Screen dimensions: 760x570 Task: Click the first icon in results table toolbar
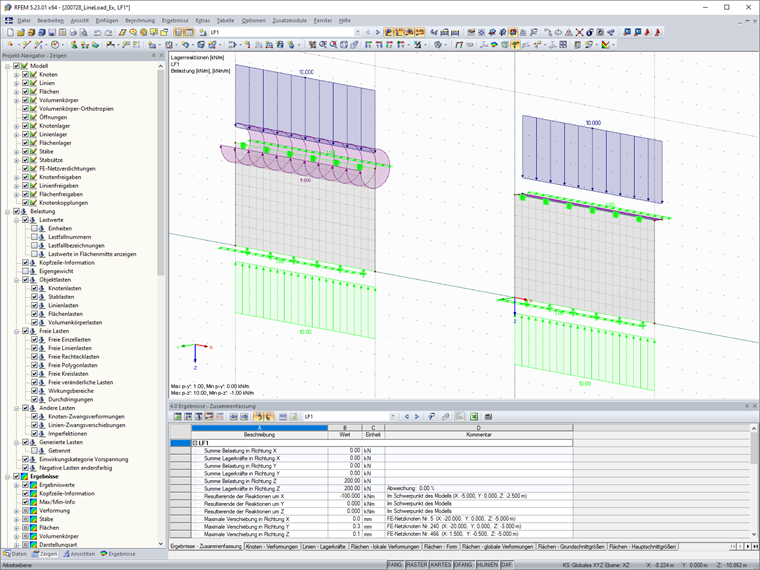click(177, 417)
